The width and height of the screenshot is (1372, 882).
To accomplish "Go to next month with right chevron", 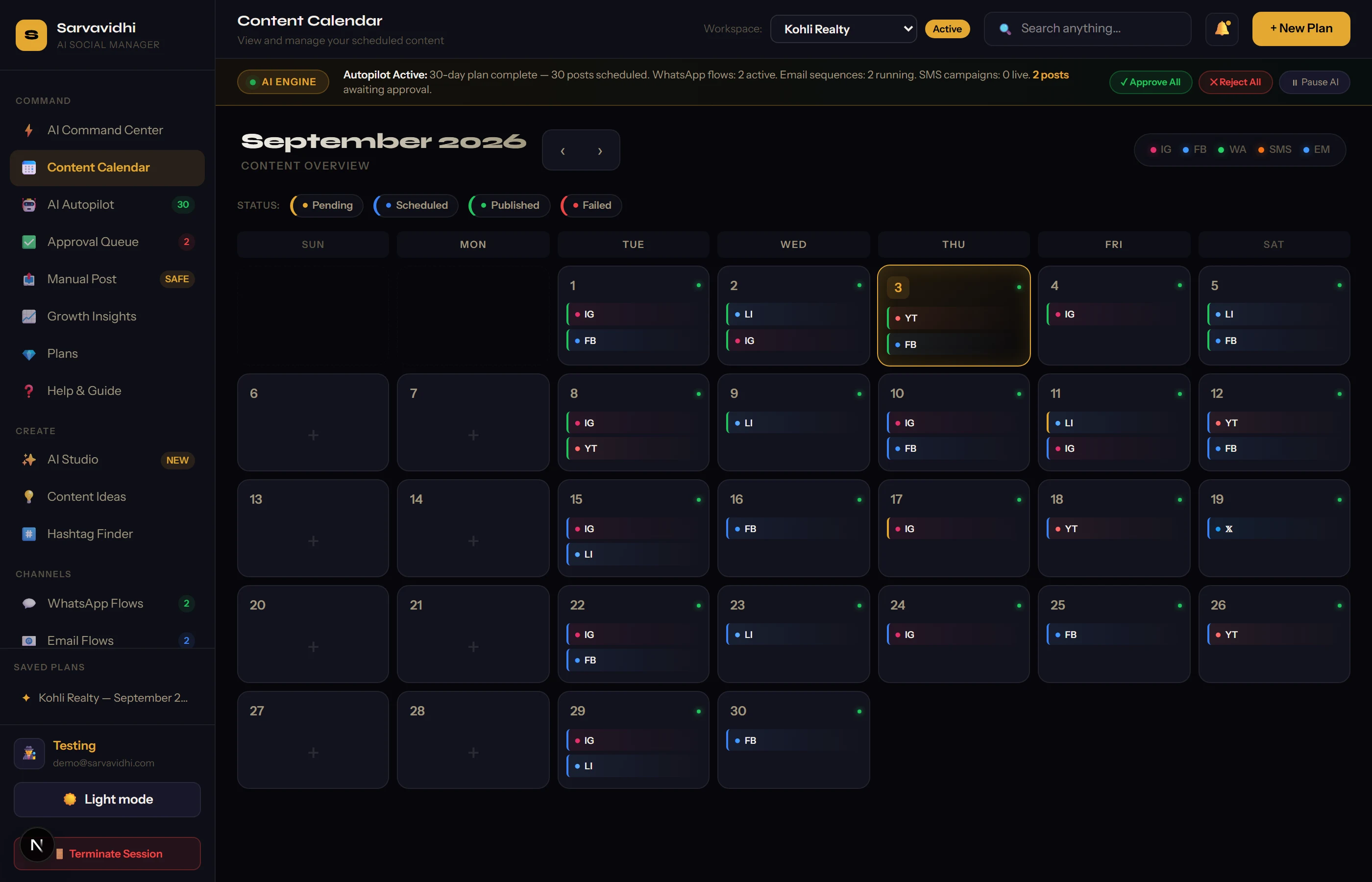I will [x=600, y=150].
